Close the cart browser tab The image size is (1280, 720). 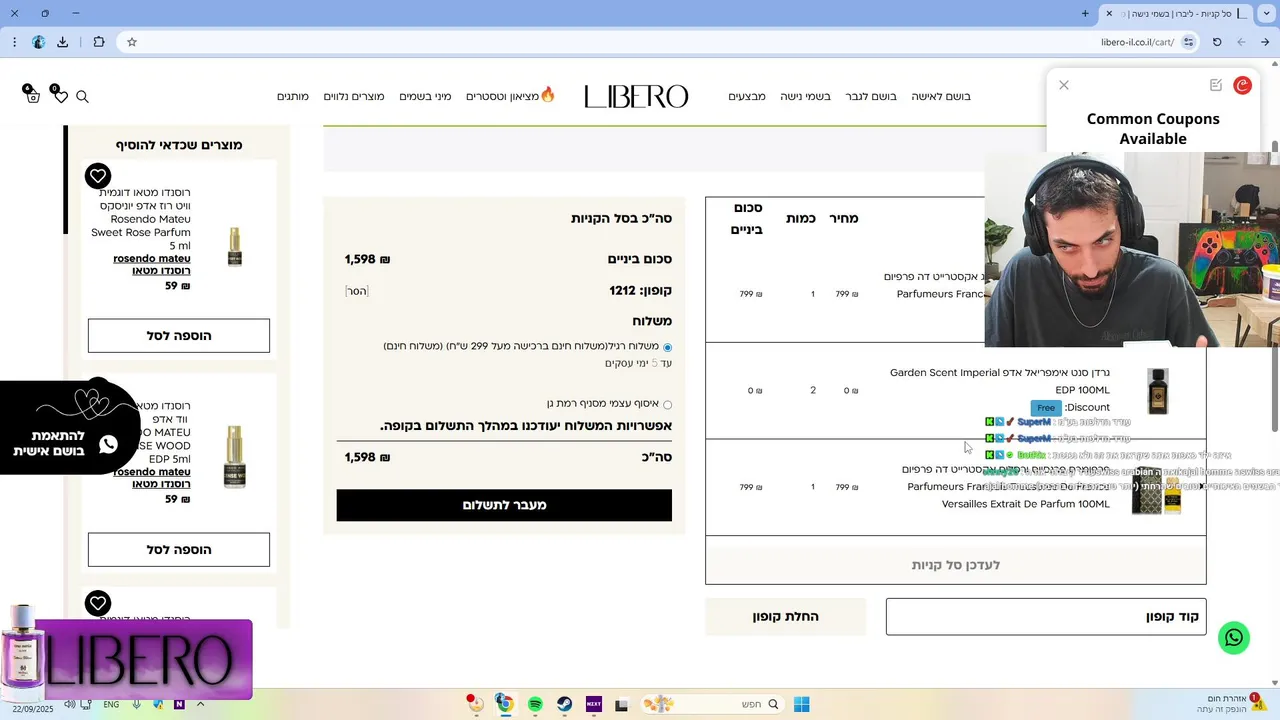(x=1109, y=13)
